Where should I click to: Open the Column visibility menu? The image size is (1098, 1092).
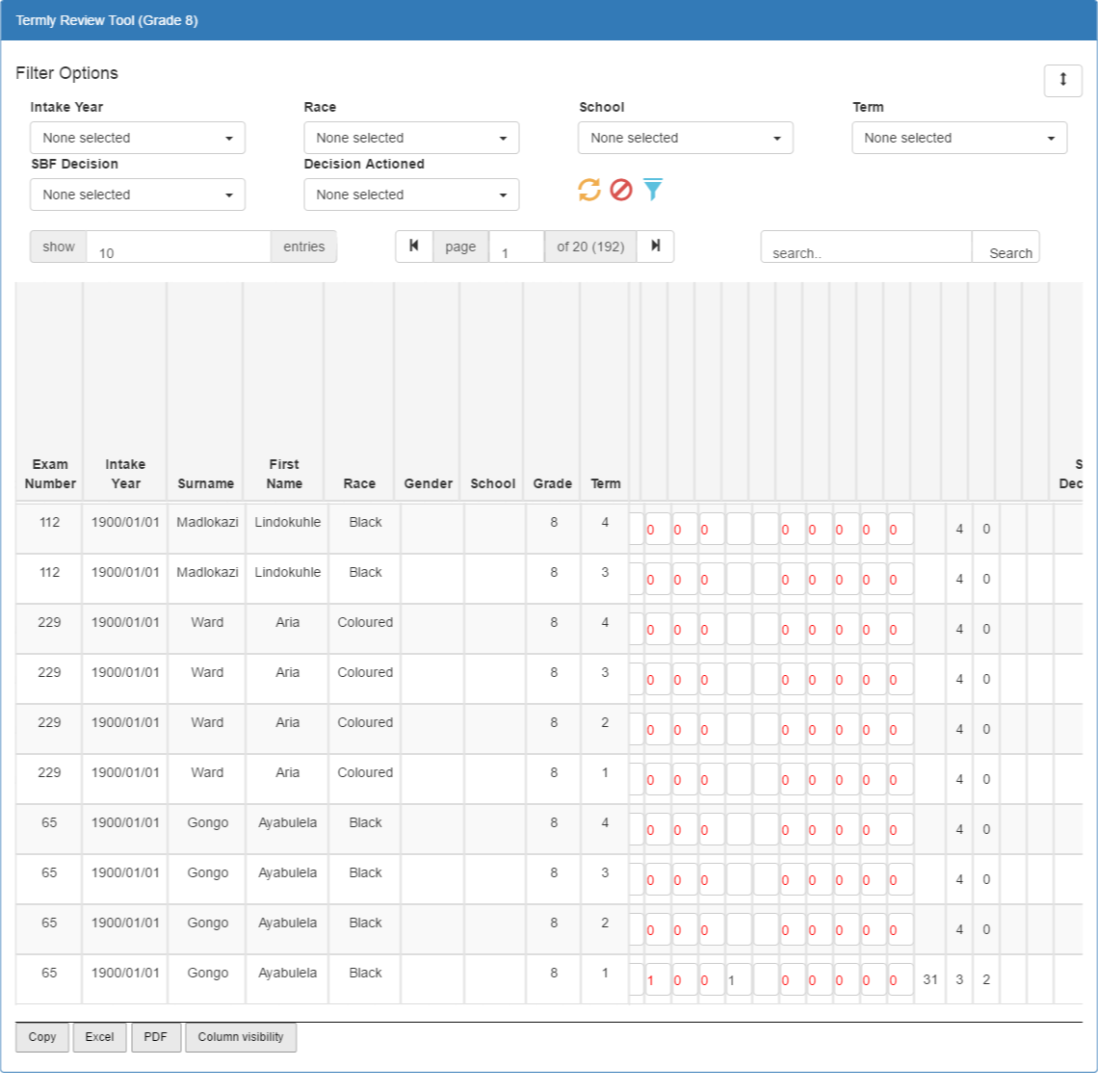pos(240,1037)
